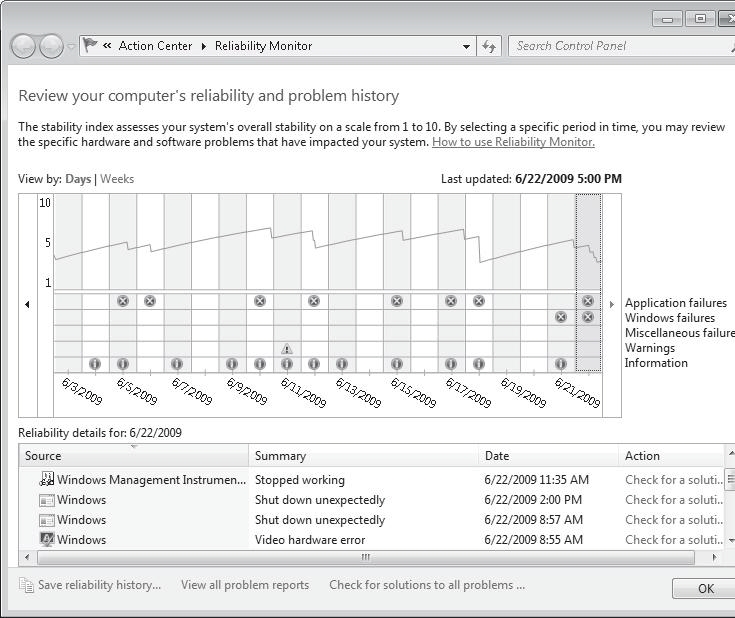Image resolution: width=735 pixels, height=618 pixels.
Task: Select the Windows Management Instrumentation row
Action: (371, 480)
